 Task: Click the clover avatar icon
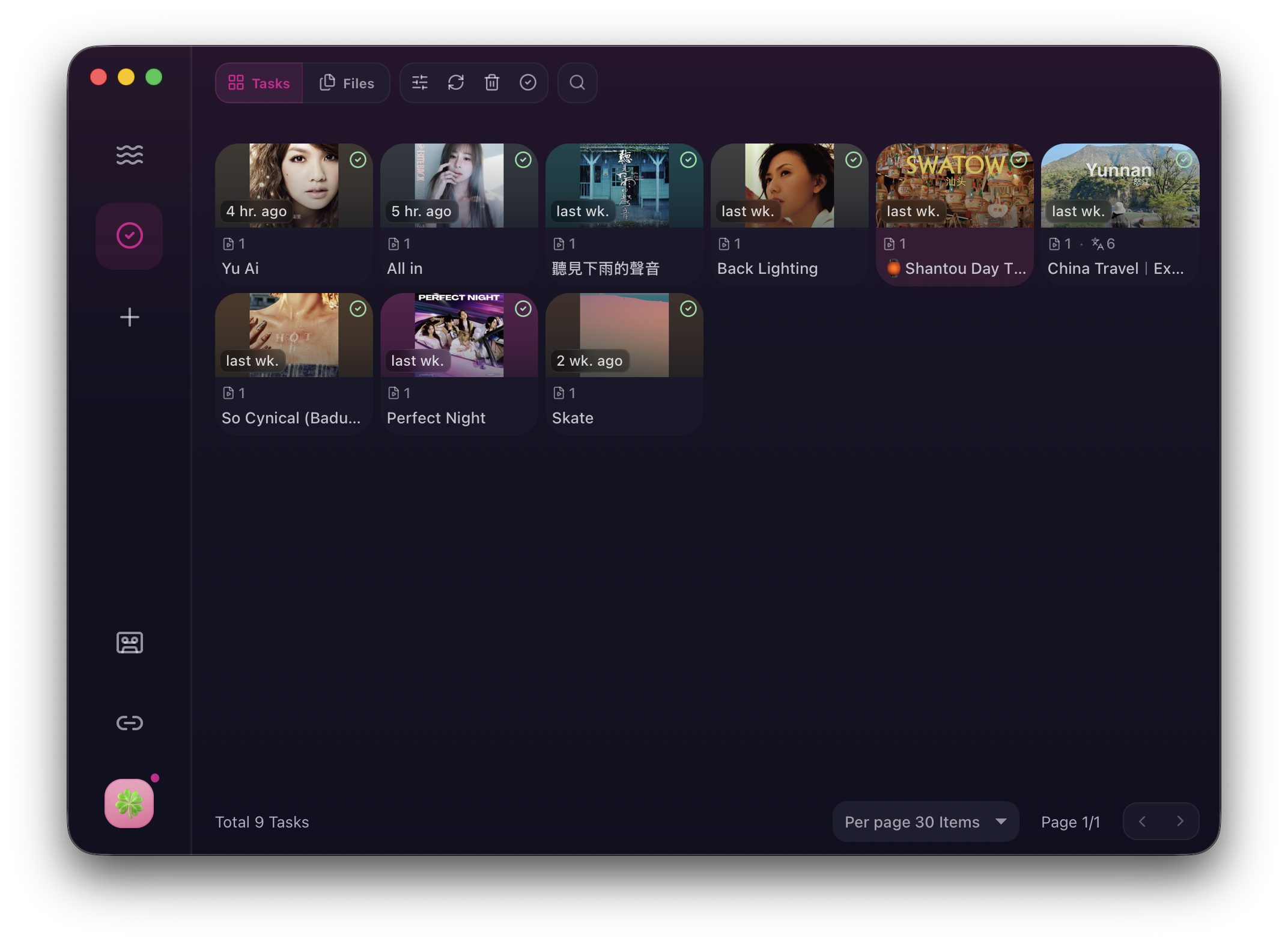(x=129, y=803)
